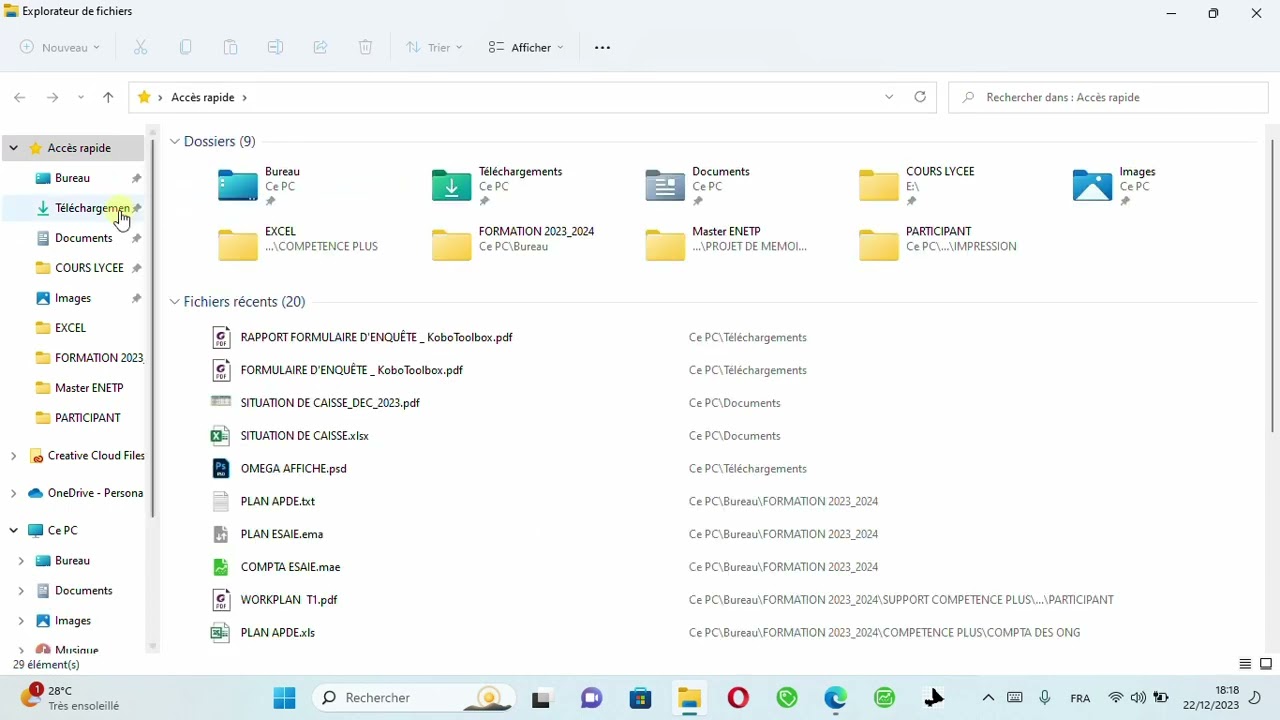
Task: Expand Creative Cloud Files tree node
Action: [x=13, y=456]
